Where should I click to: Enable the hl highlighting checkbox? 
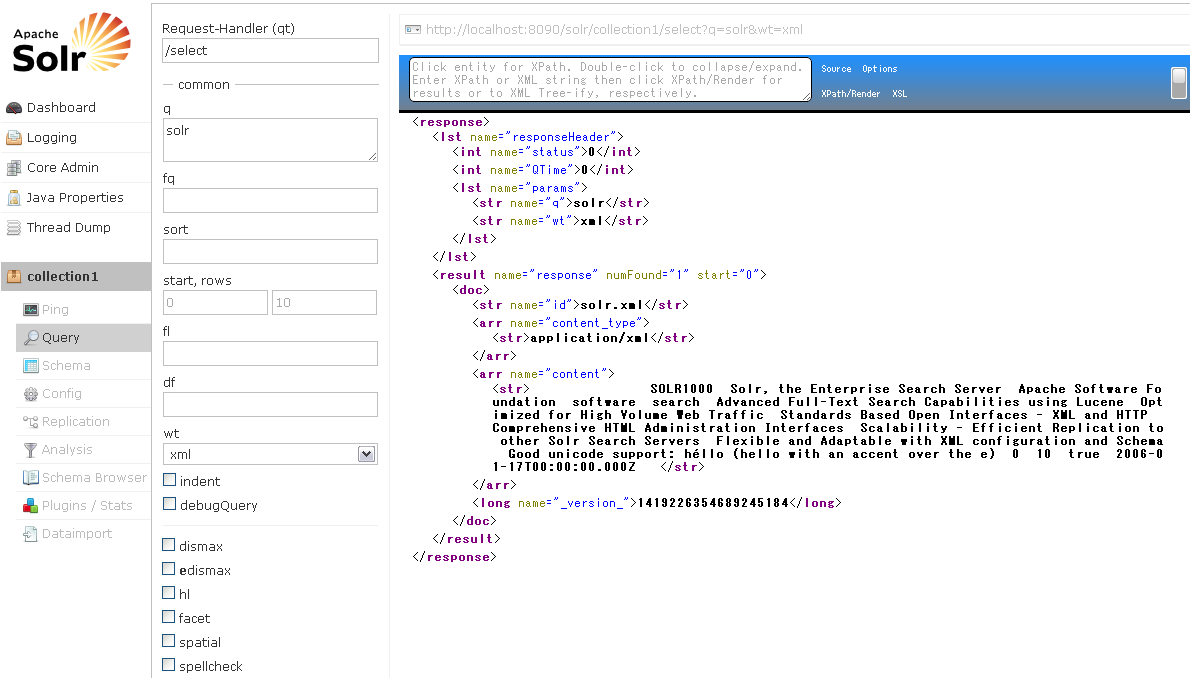(x=168, y=592)
